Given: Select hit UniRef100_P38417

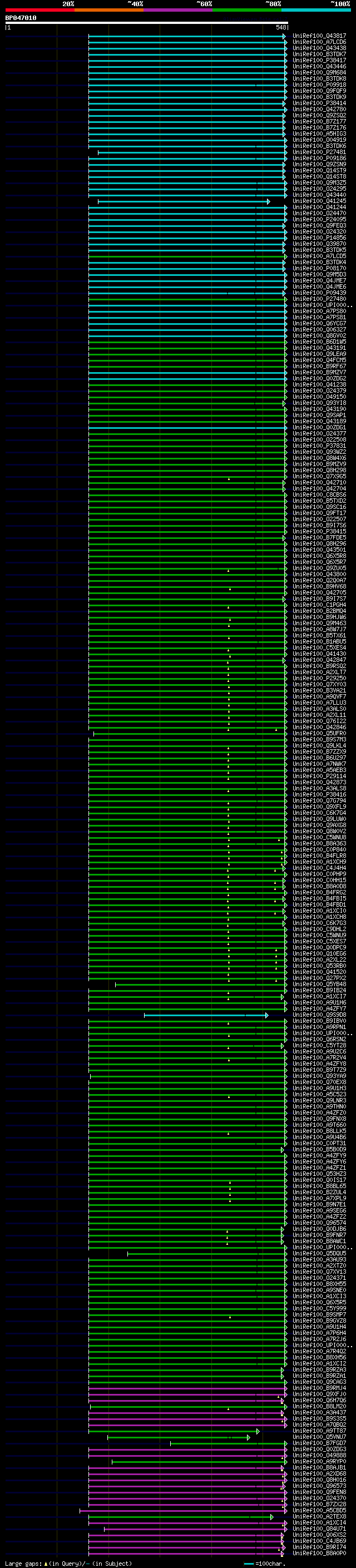Looking at the screenshot, I should point(319,60).
